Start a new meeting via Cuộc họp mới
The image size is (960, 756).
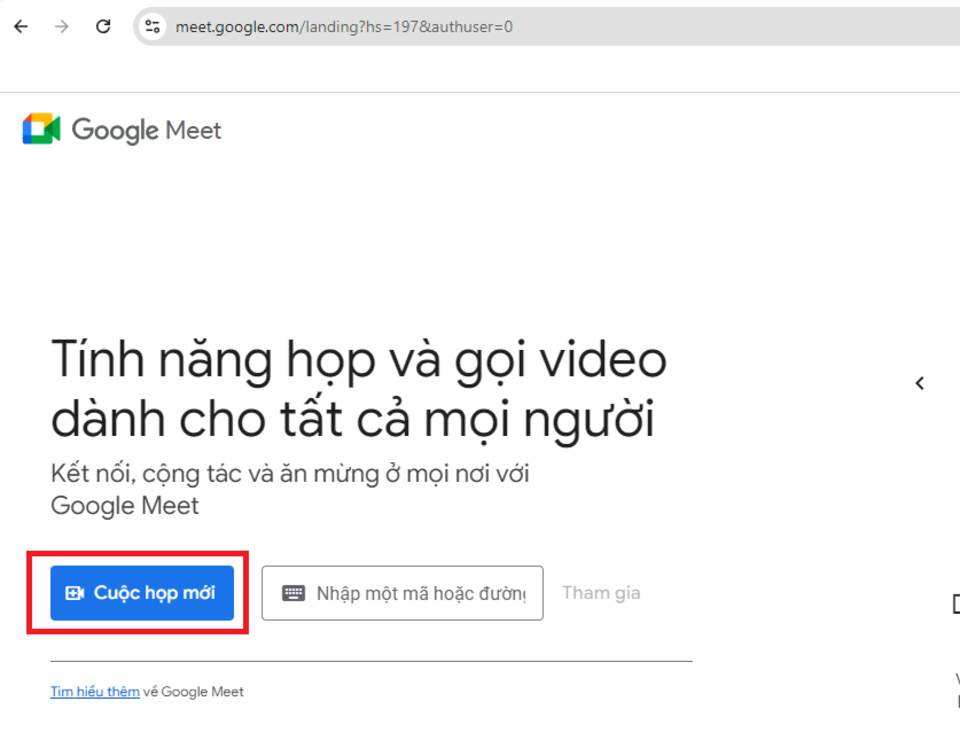pos(142,593)
